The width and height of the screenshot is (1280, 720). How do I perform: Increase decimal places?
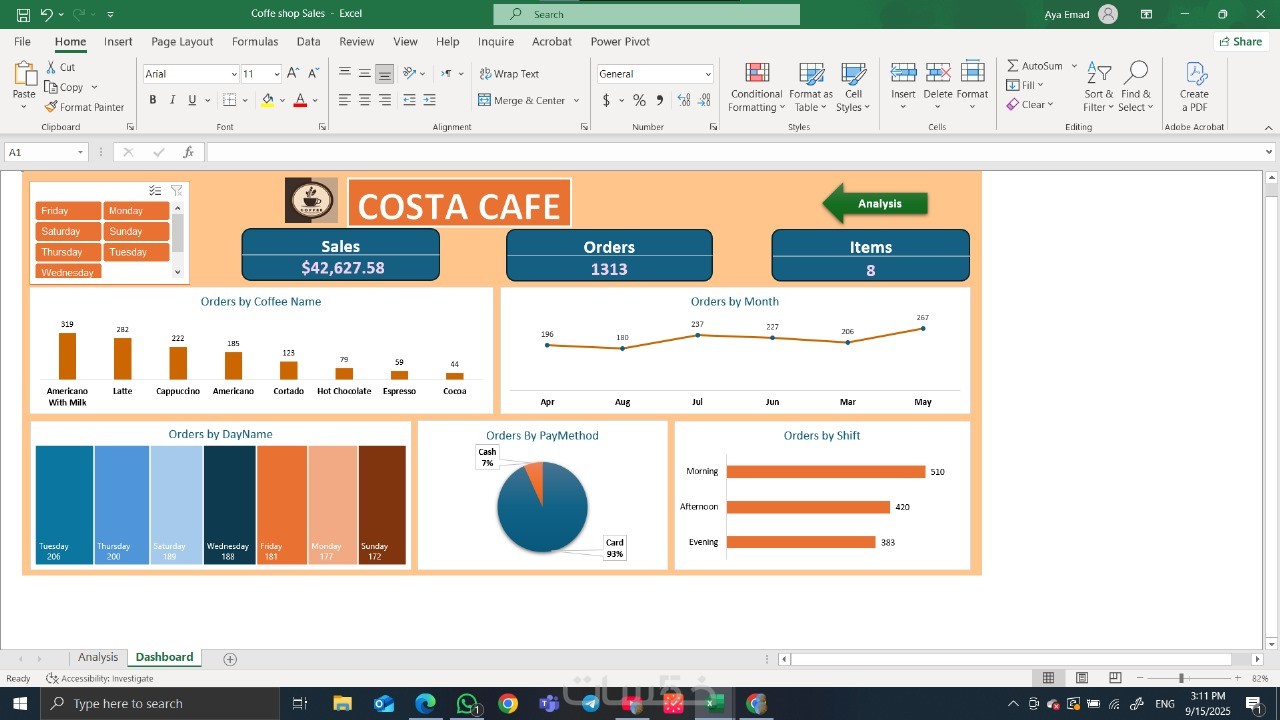[684, 100]
